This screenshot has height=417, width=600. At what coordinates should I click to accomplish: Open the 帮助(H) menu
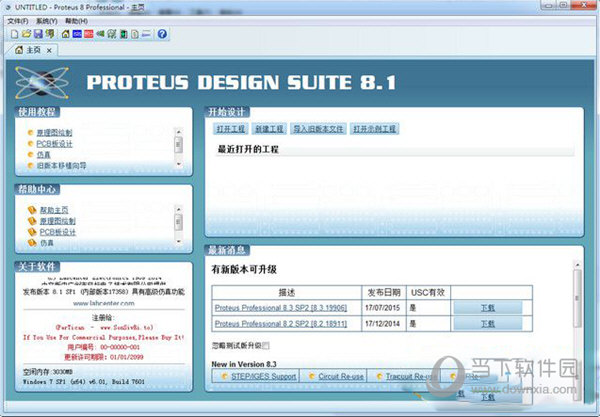(x=76, y=21)
